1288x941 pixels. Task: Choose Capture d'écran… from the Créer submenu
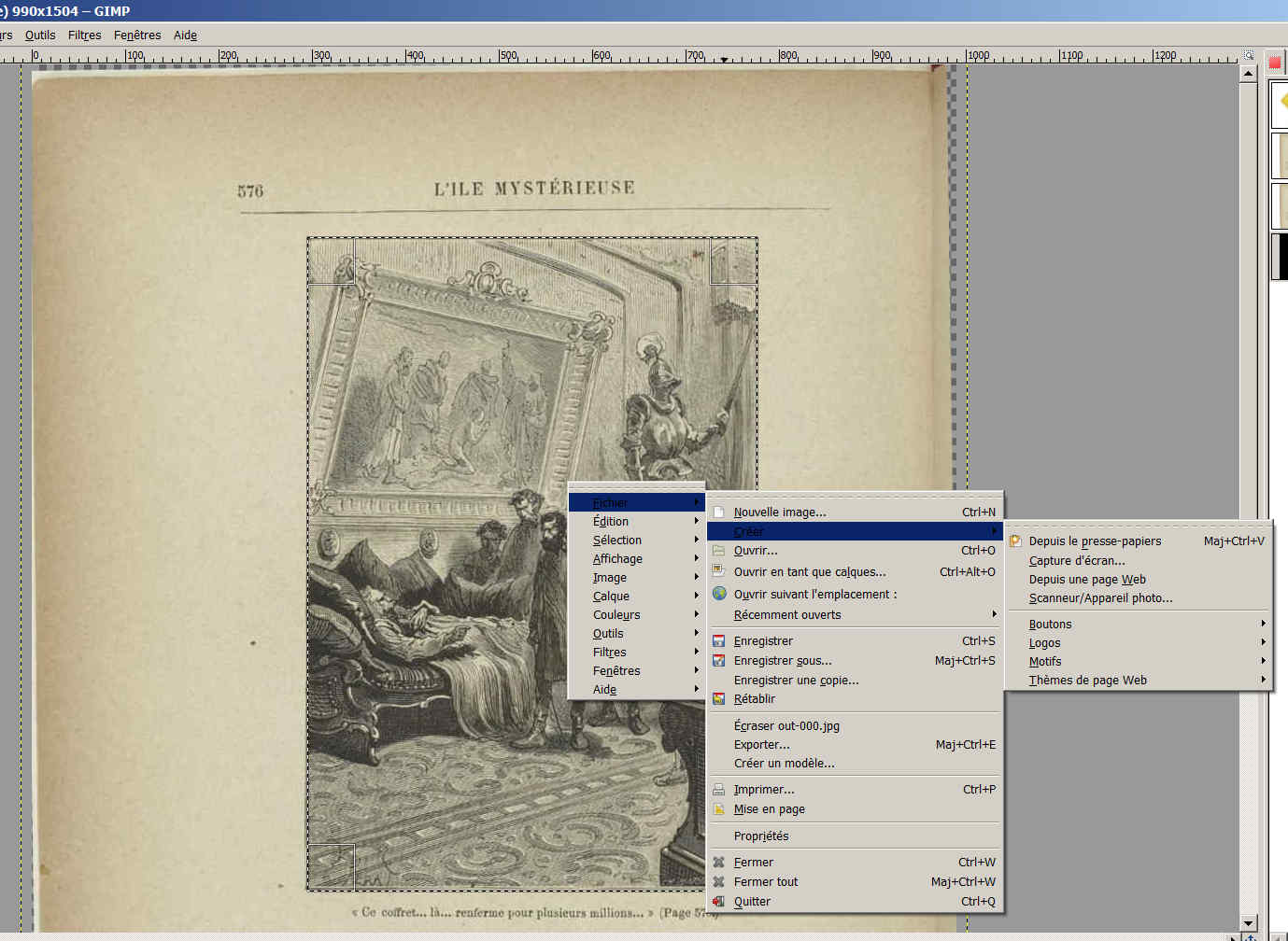(x=1077, y=561)
